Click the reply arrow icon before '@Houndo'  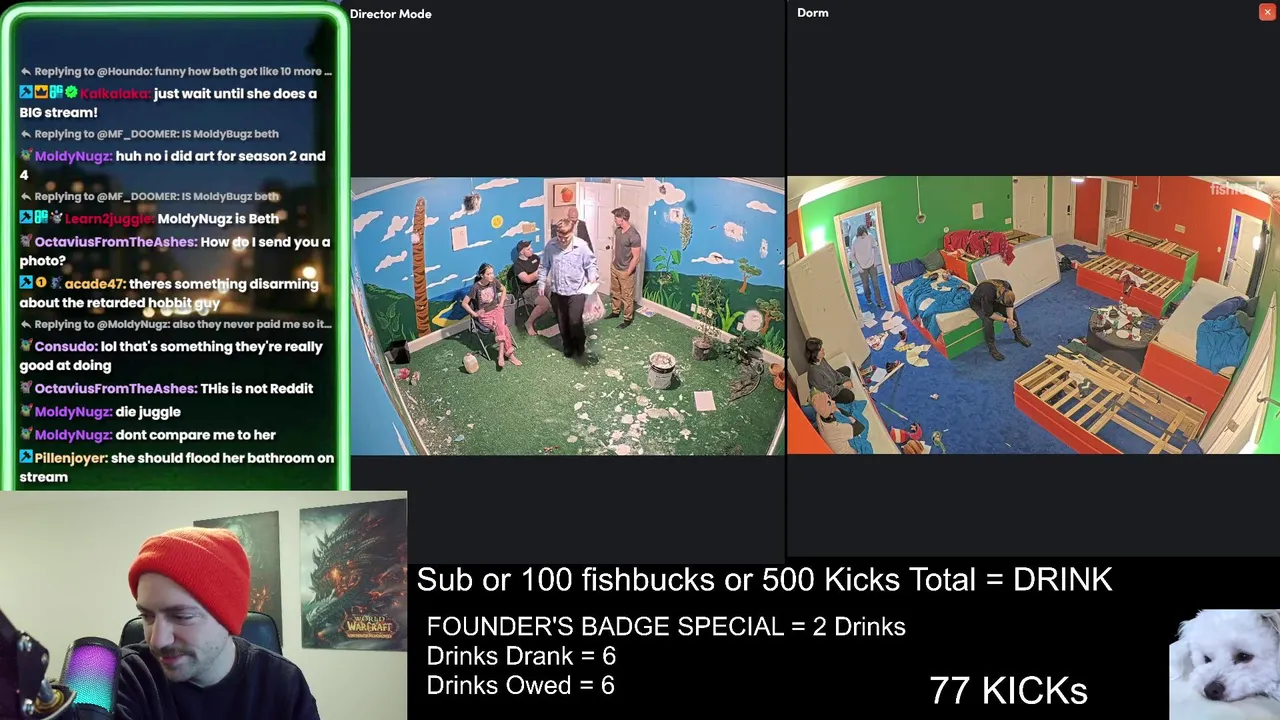(x=26, y=72)
